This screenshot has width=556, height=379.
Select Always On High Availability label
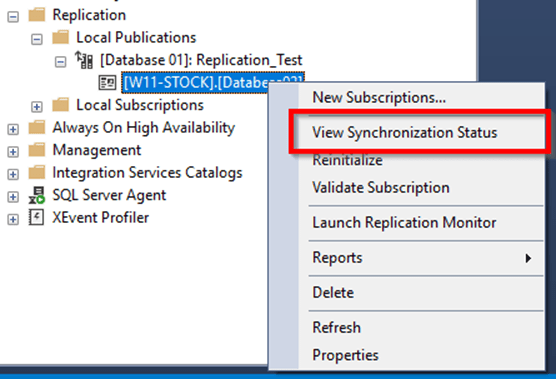(144, 128)
